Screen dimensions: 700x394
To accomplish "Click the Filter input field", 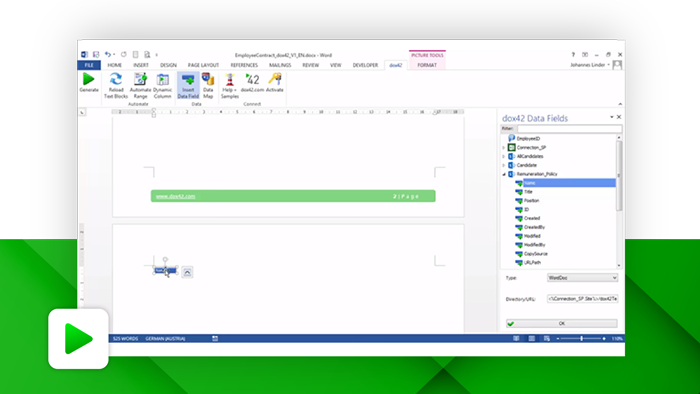I will 569,129.
